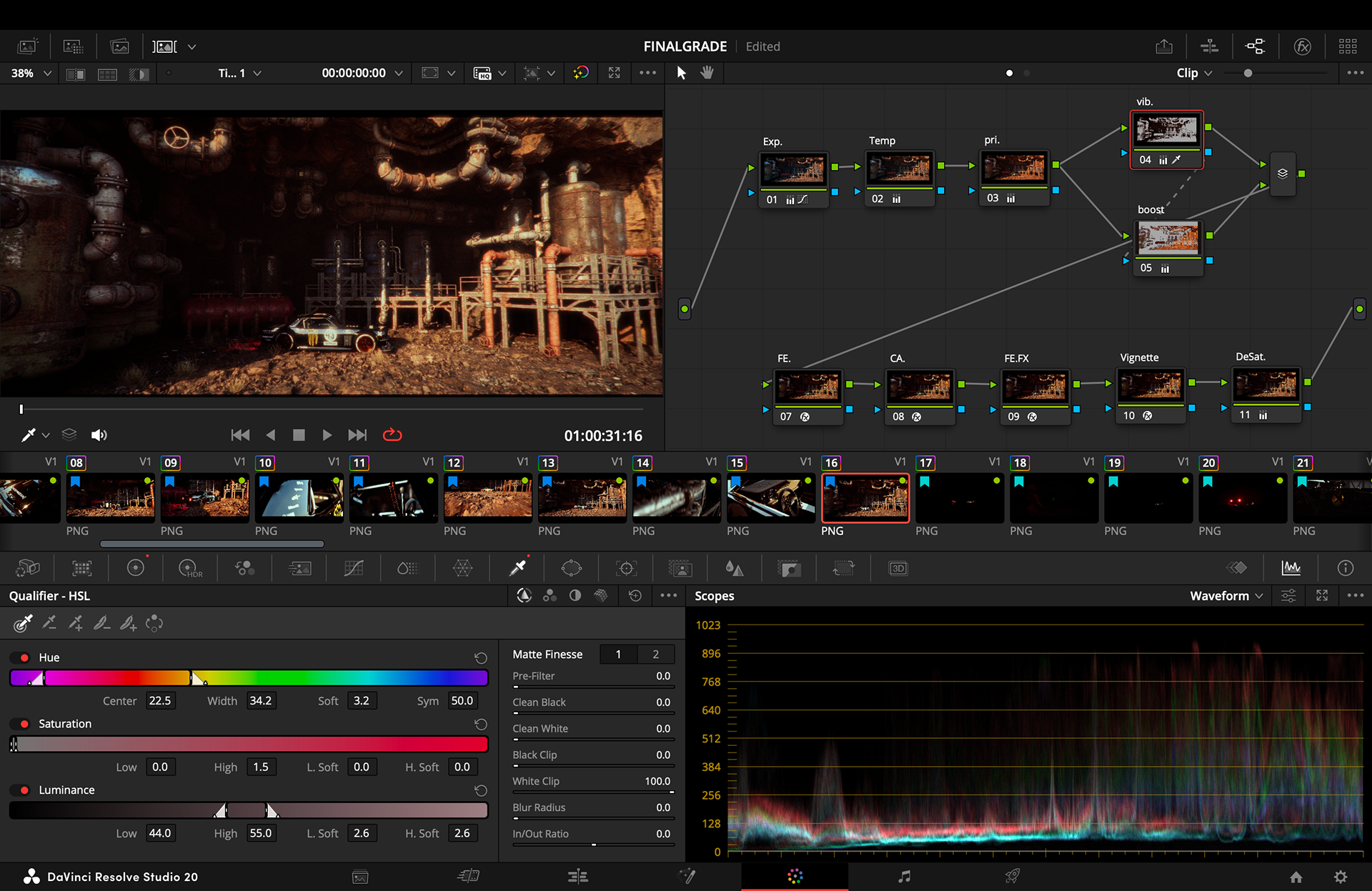Open the Fairlight page music icon
The height and width of the screenshot is (891, 1372).
tap(904, 876)
